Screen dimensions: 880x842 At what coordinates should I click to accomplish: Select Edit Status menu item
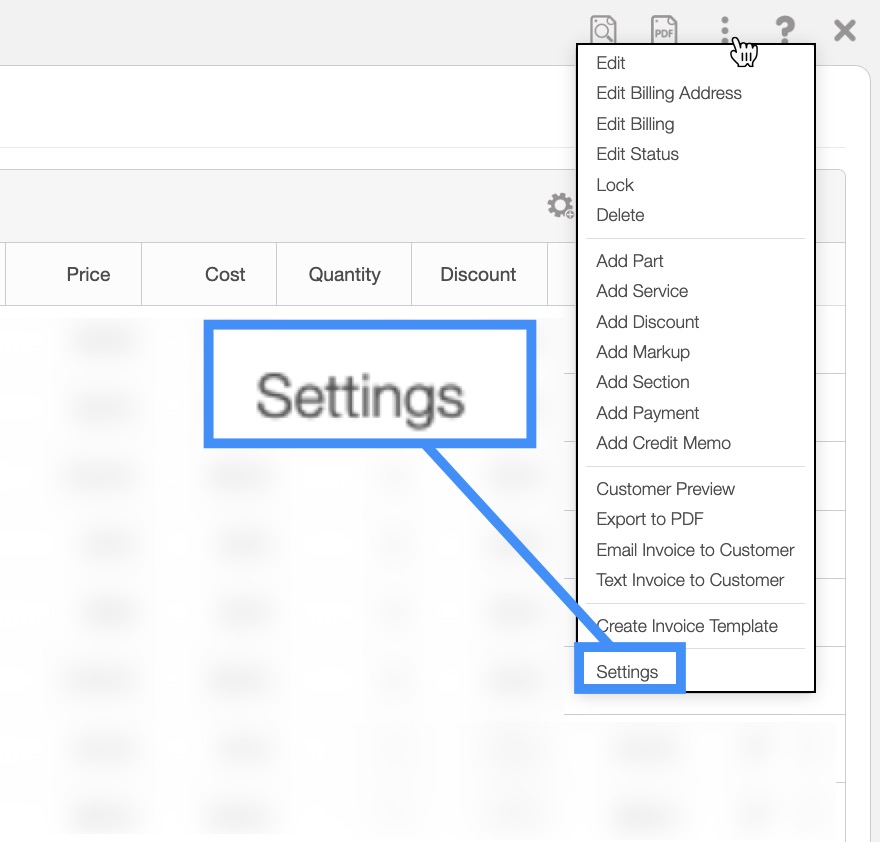(x=637, y=154)
